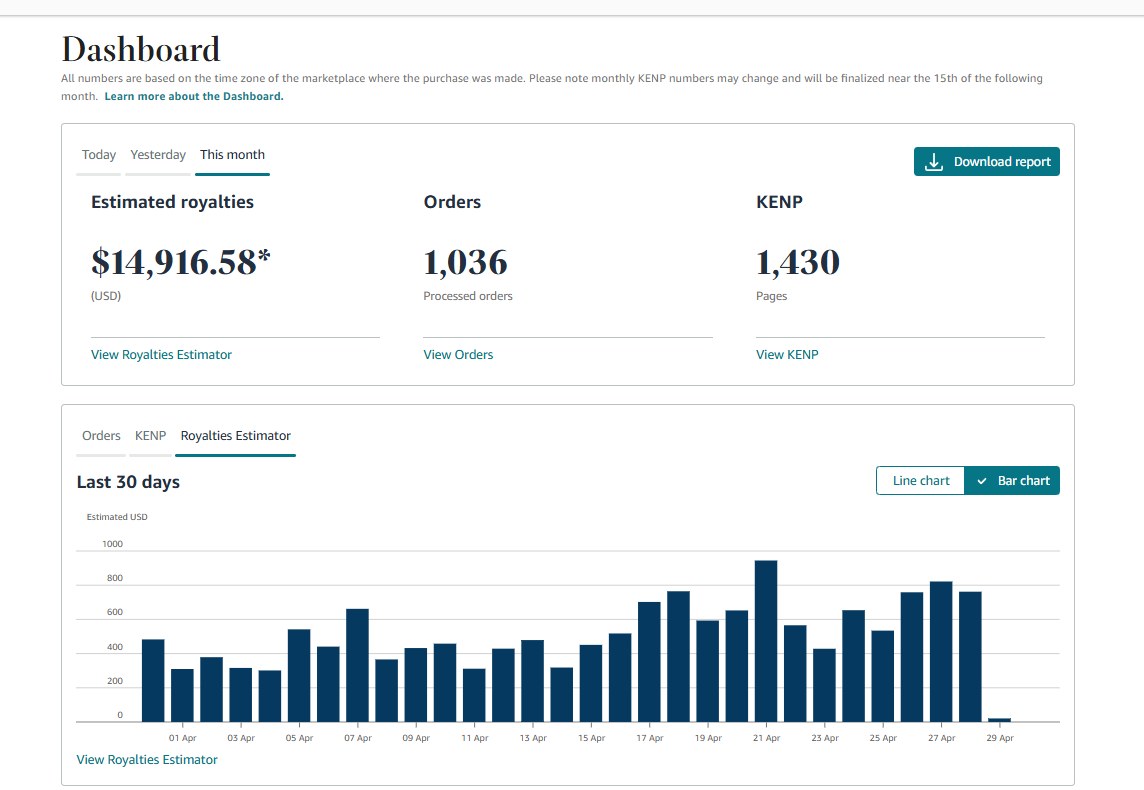This screenshot has width=1144, height=790.
Task: Click the Pages label under 1,430
Action: 771,296
